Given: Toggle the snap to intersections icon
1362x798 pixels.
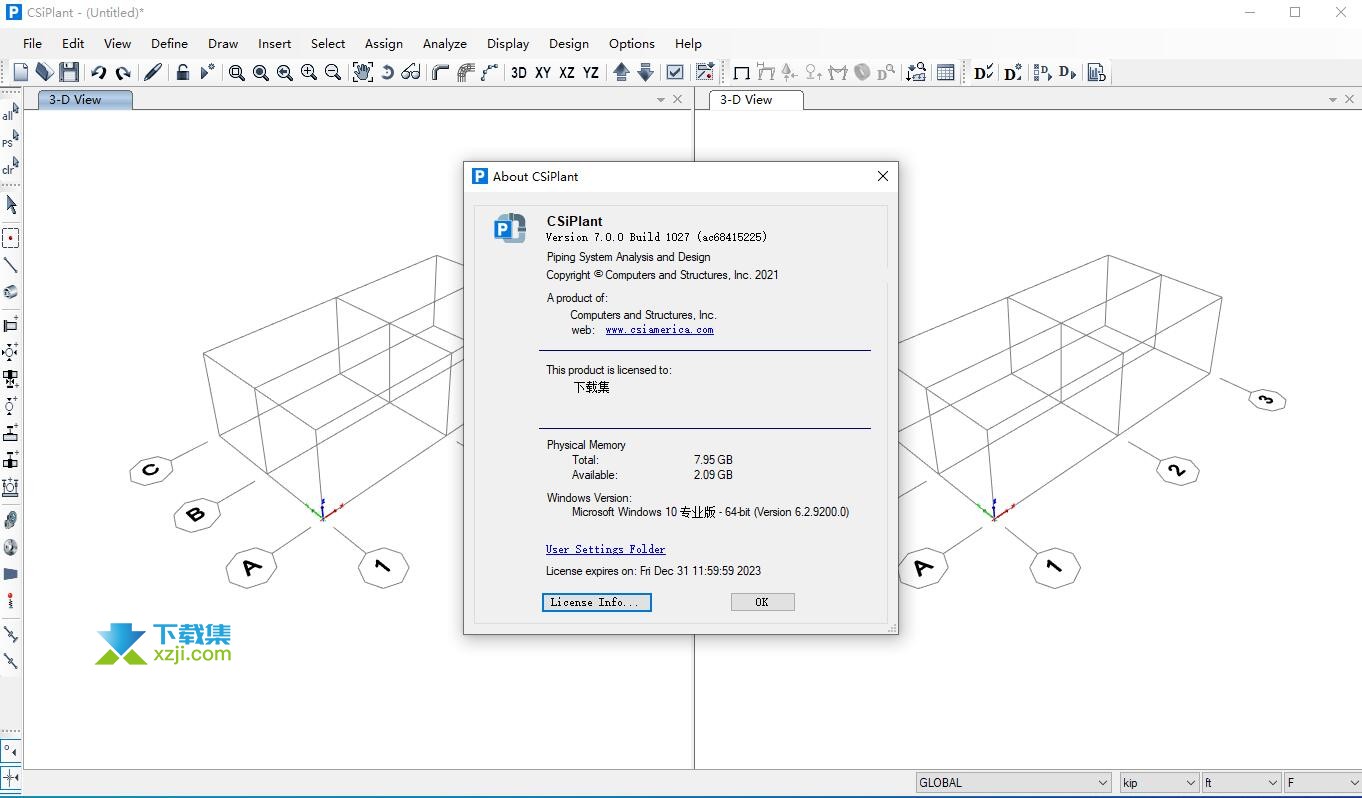Looking at the screenshot, I should tap(10, 777).
